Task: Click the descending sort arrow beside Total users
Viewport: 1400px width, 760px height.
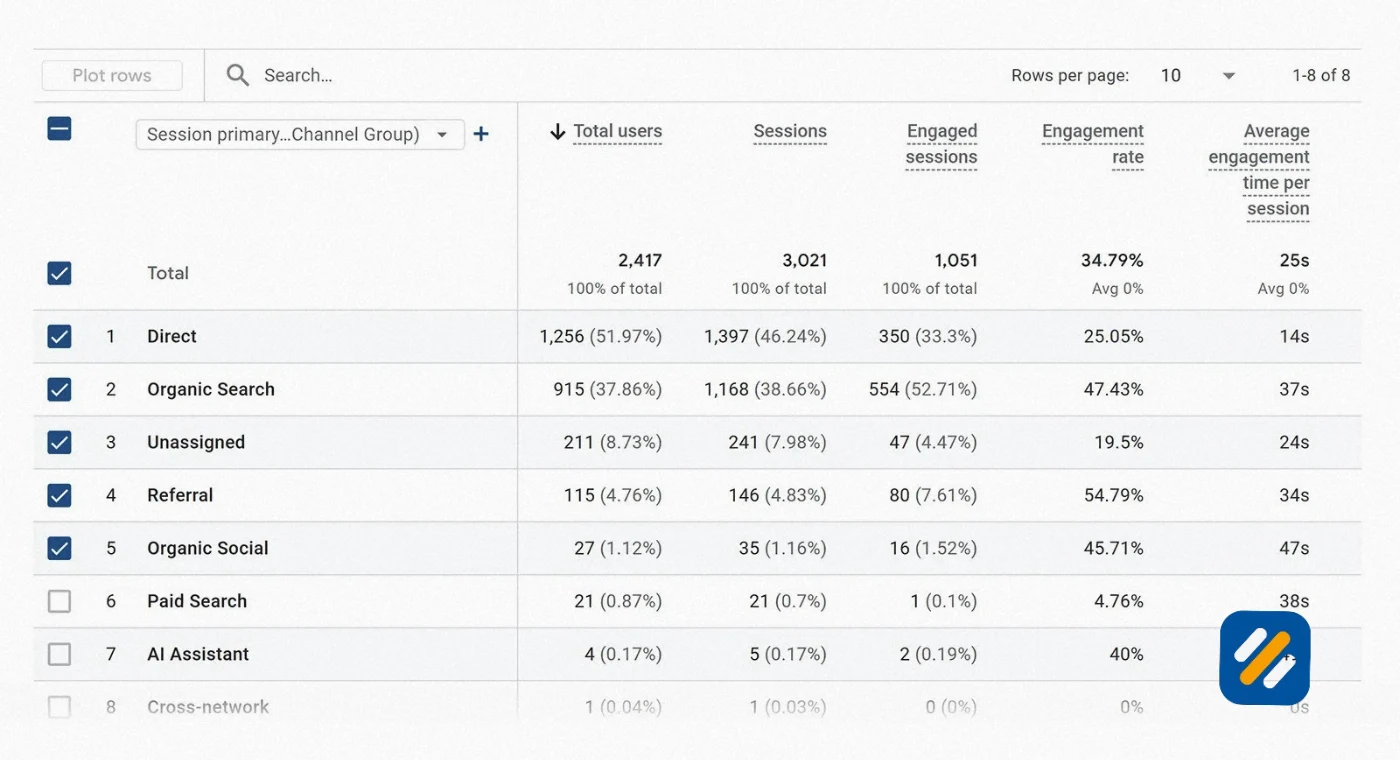Action: 558,131
